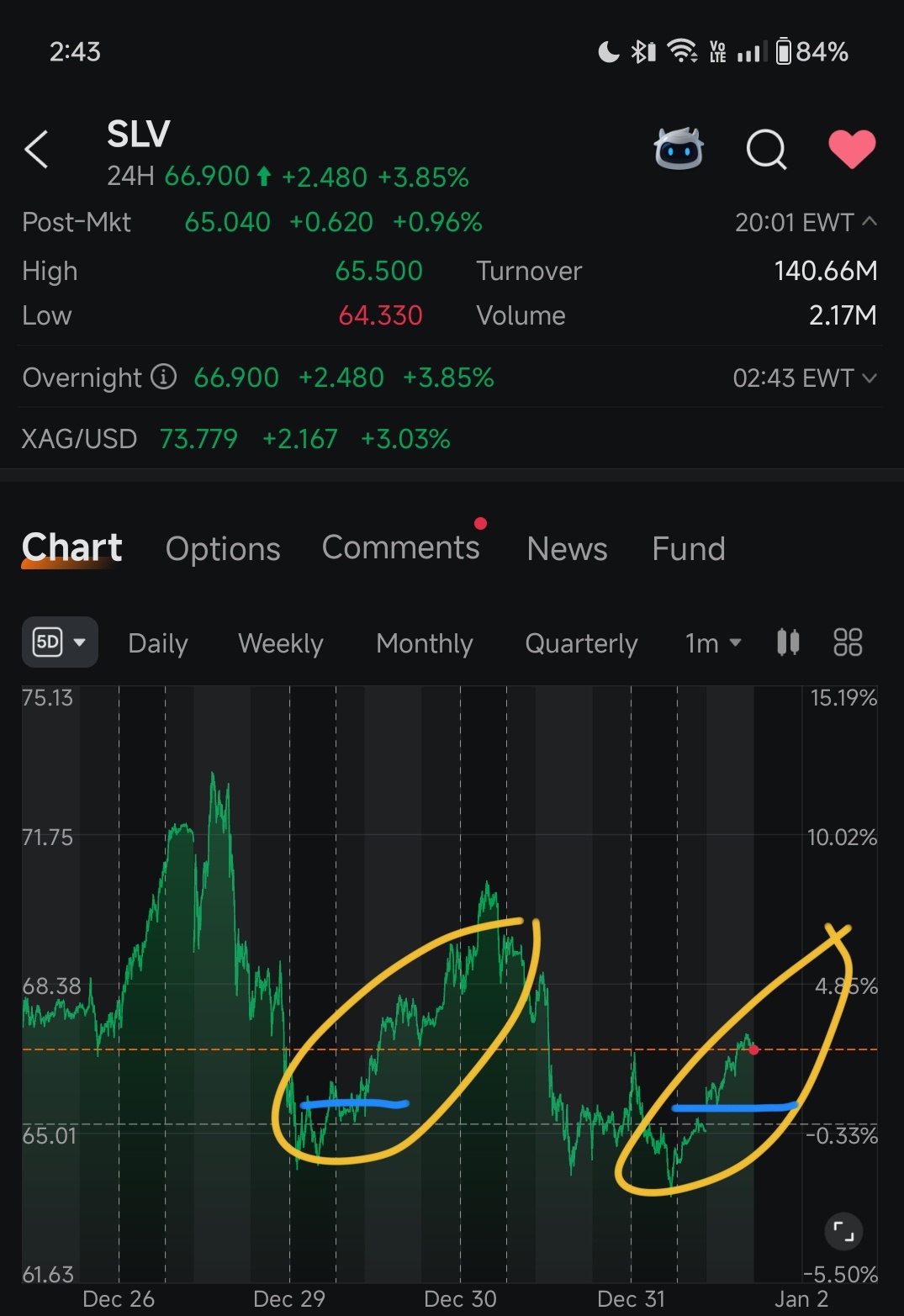The image size is (904, 1316).
Task: Select the Chart tab
Action: pos(71,547)
